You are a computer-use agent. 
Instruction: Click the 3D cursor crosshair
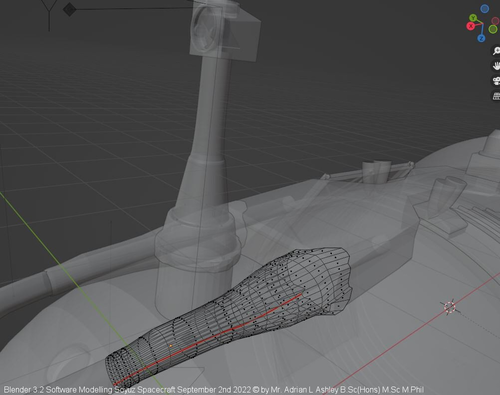click(x=450, y=307)
